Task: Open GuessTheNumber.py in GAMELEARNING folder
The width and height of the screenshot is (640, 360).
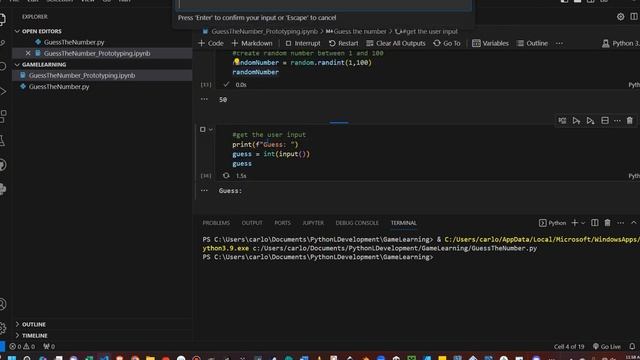Action: click(59, 87)
